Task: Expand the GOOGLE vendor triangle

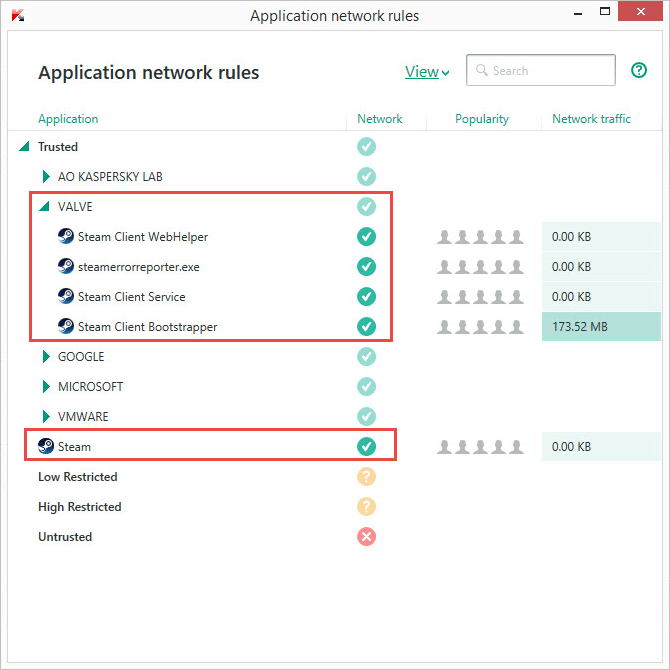Action: 46,356
